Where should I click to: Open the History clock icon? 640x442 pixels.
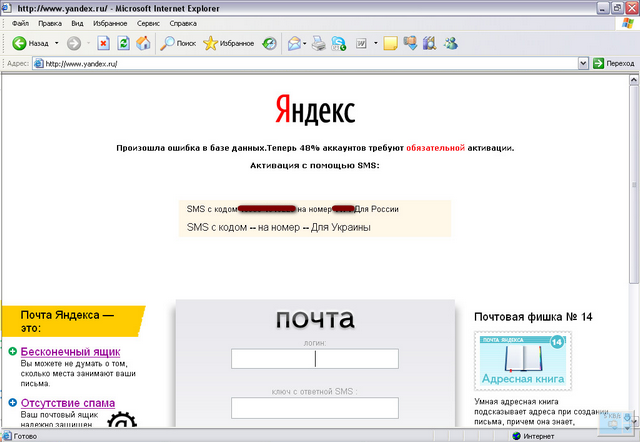pyautogui.click(x=269, y=43)
